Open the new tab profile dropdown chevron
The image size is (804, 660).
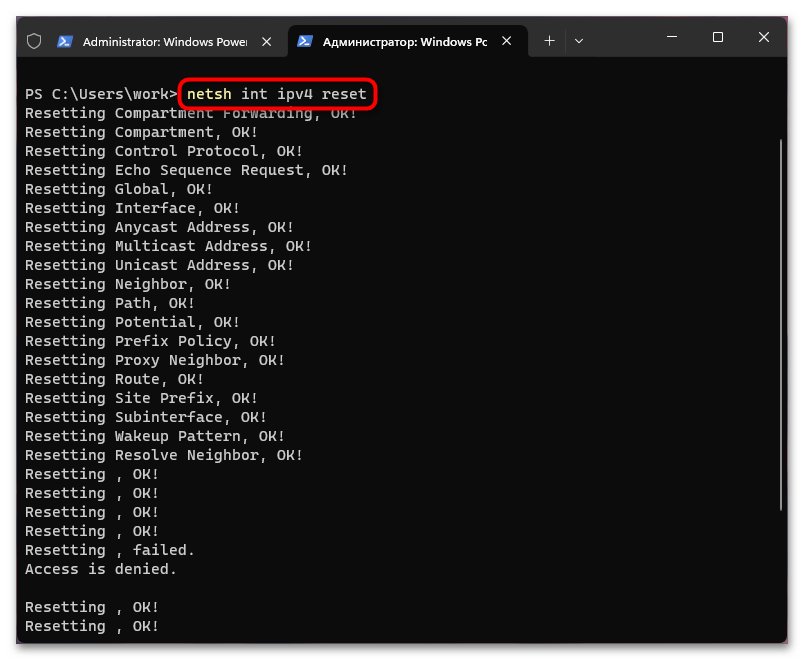tap(578, 40)
